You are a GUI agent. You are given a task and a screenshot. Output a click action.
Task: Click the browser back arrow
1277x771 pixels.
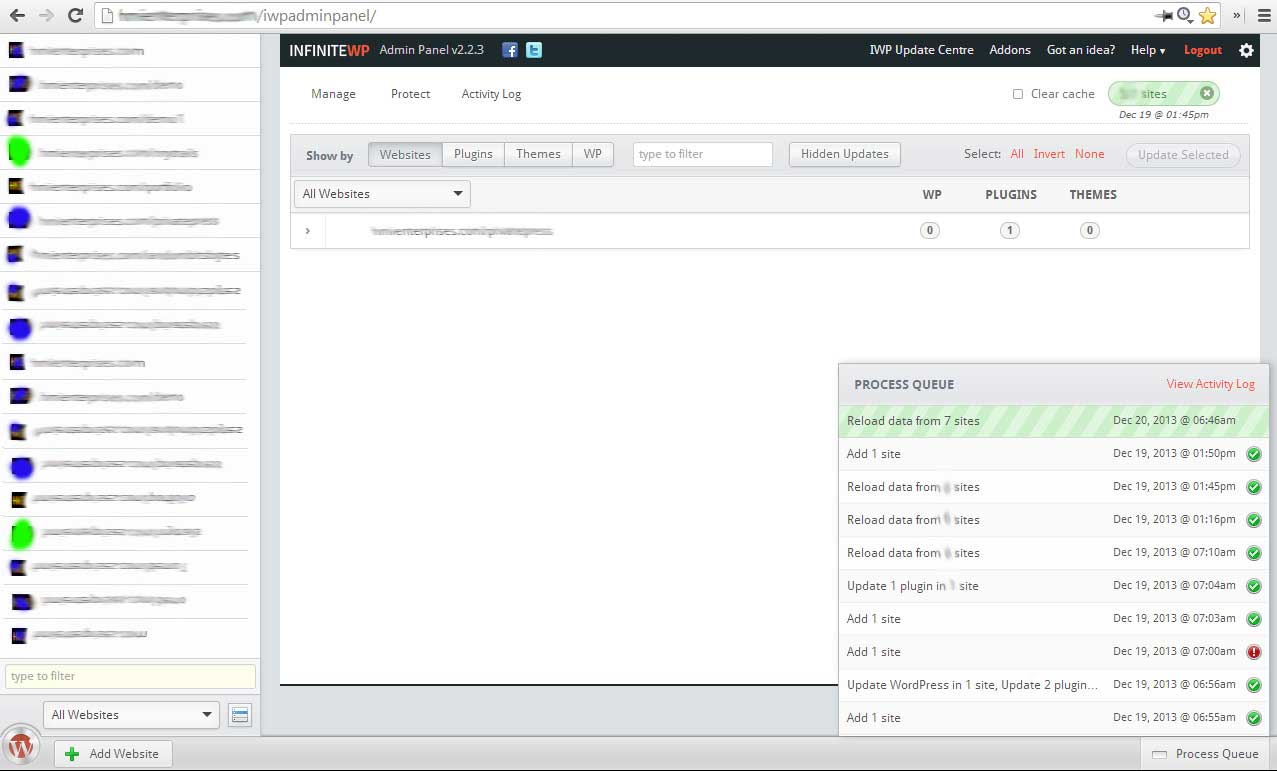click(17, 15)
